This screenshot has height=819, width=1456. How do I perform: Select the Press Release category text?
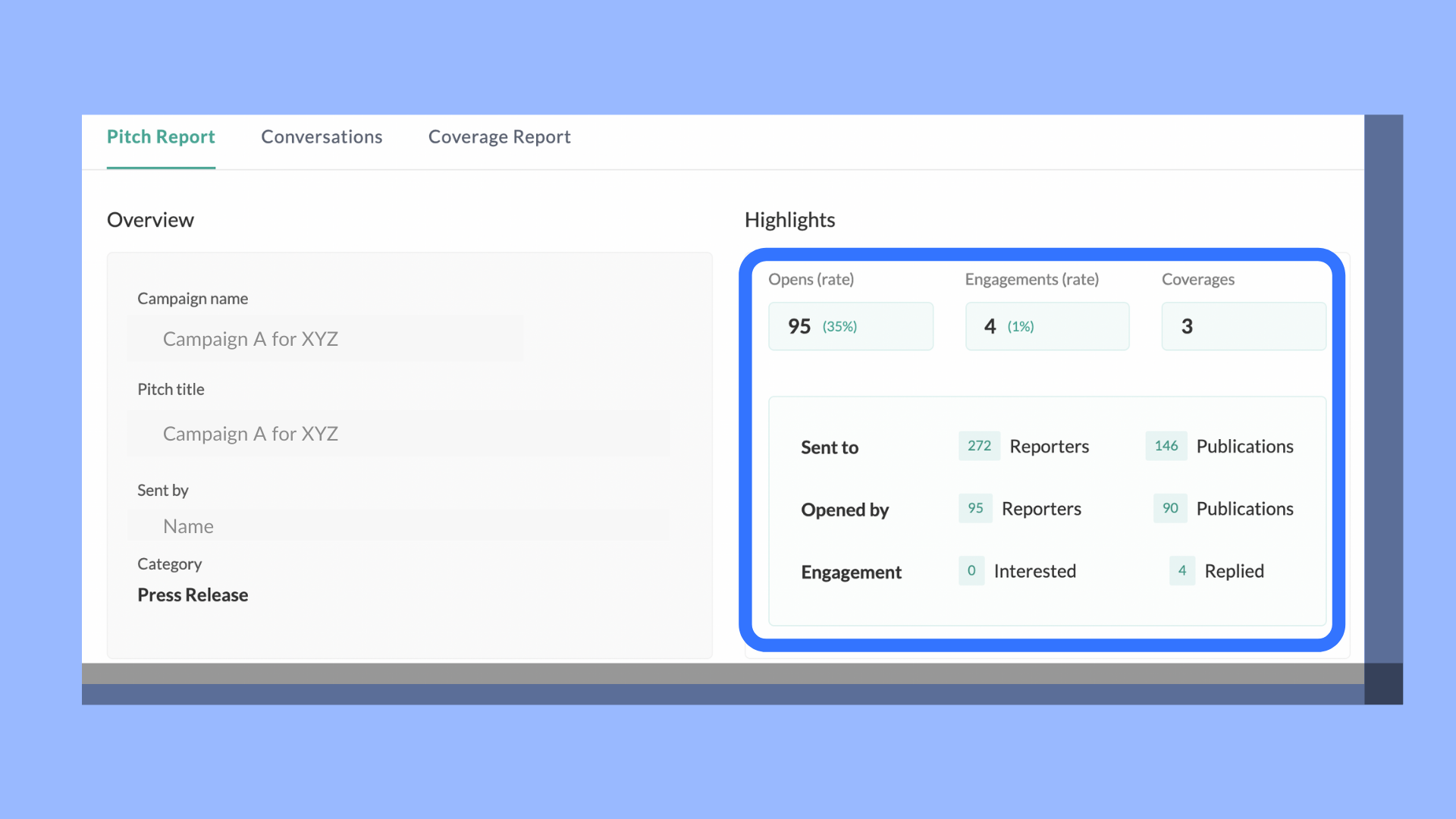(193, 595)
